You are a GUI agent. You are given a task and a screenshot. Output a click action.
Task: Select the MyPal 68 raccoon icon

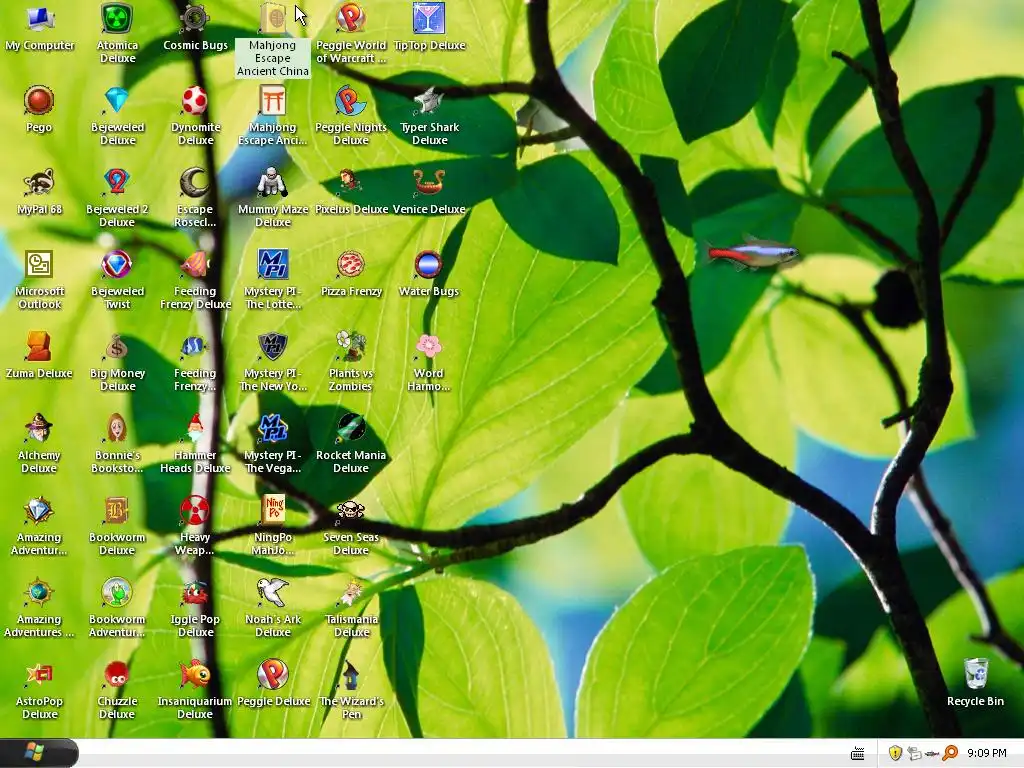39,183
